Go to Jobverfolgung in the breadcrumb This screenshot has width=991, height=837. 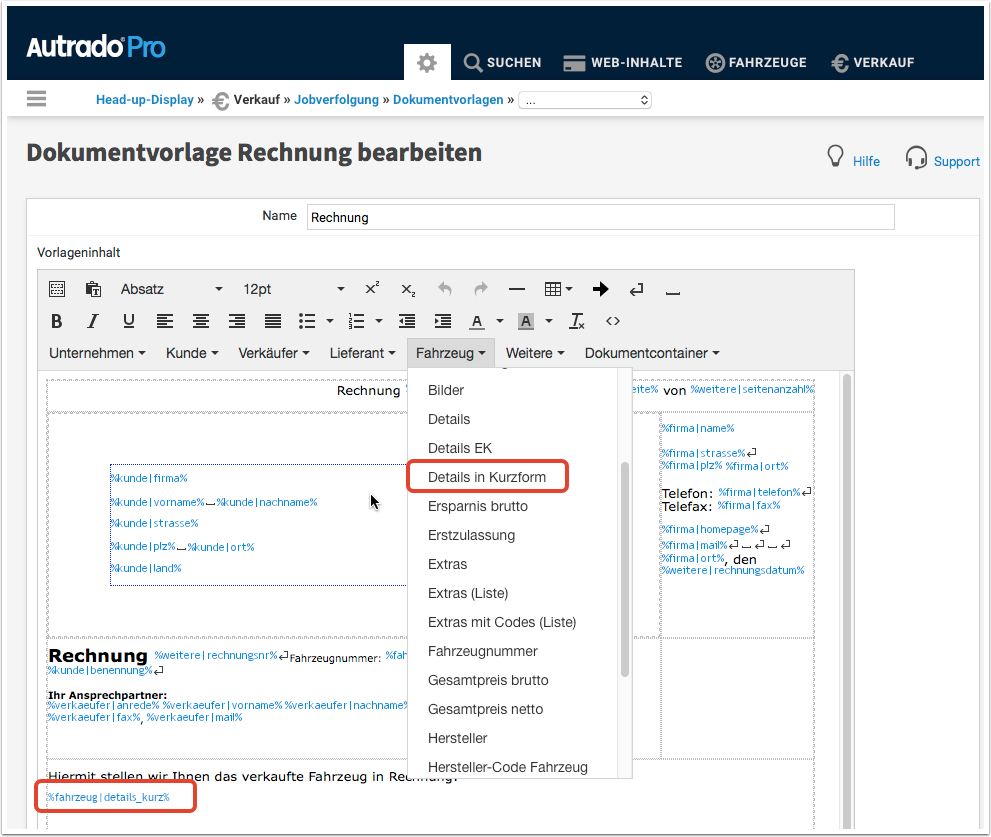click(x=336, y=100)
